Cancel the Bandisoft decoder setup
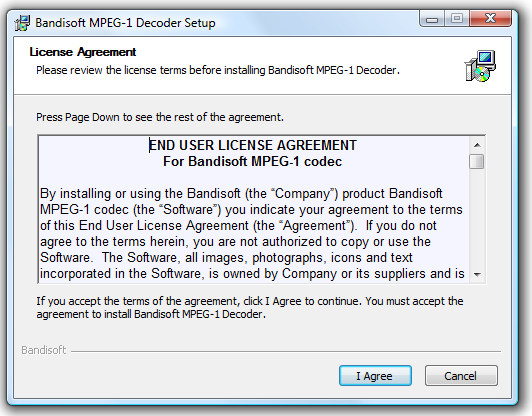 [461, 376]
